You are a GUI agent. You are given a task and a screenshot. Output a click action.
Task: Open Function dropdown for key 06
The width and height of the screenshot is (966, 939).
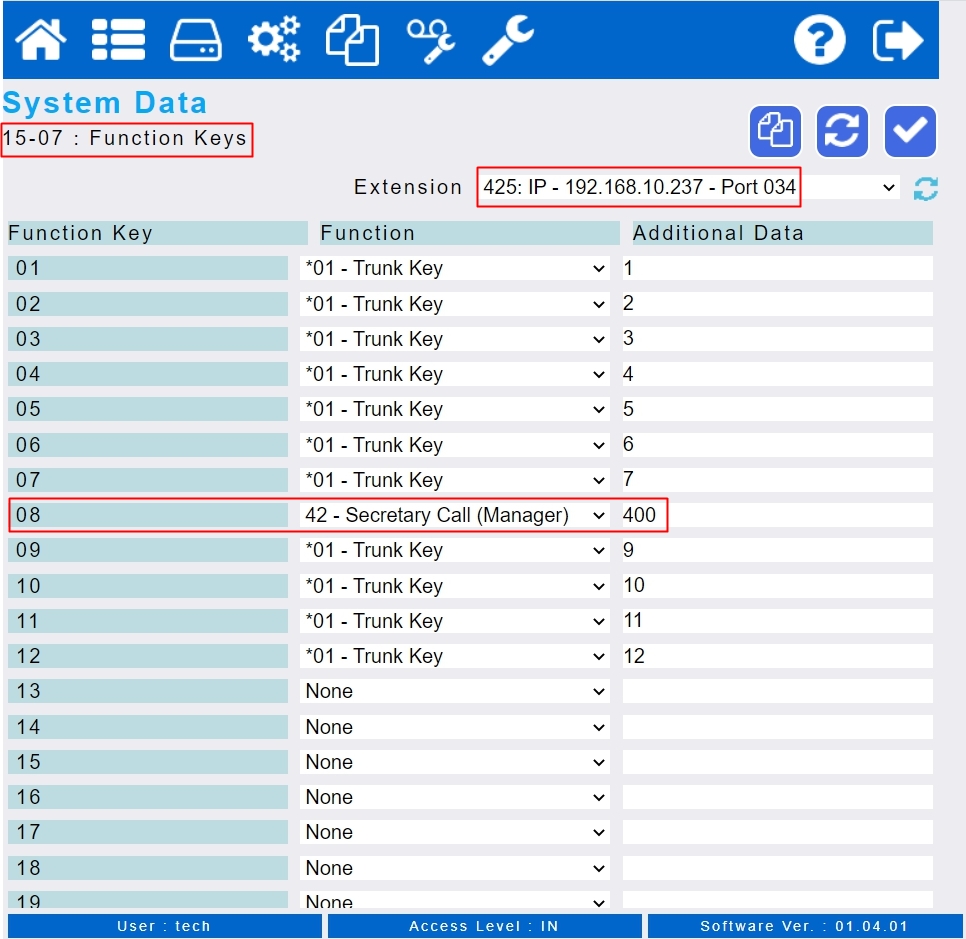(455, 445)
